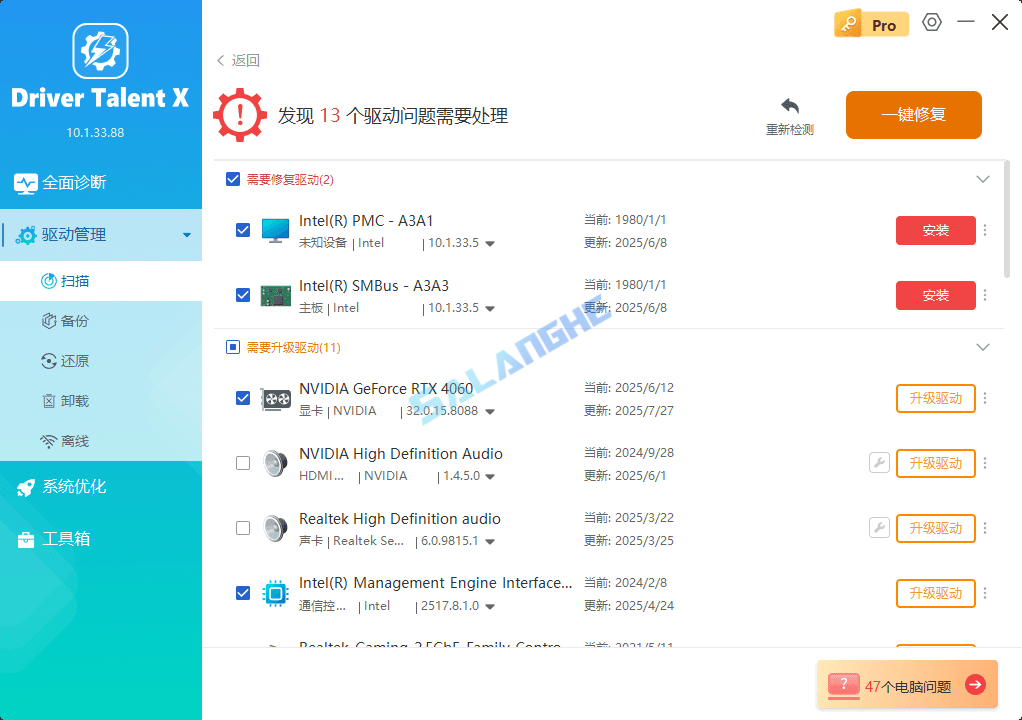Collapse the 需要修复驱动(2) section chevron
1022x720 pixels.
[x=982, y=179]
